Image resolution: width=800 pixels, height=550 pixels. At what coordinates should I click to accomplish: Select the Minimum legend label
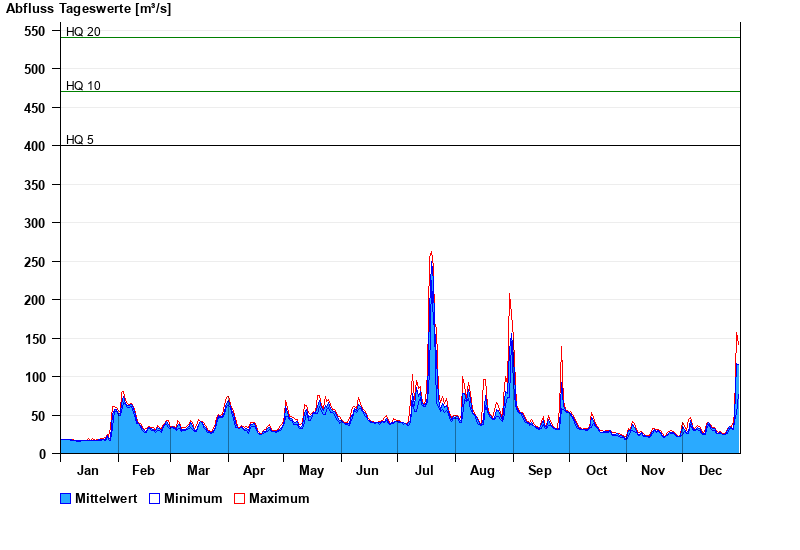(x=193, y=499)
